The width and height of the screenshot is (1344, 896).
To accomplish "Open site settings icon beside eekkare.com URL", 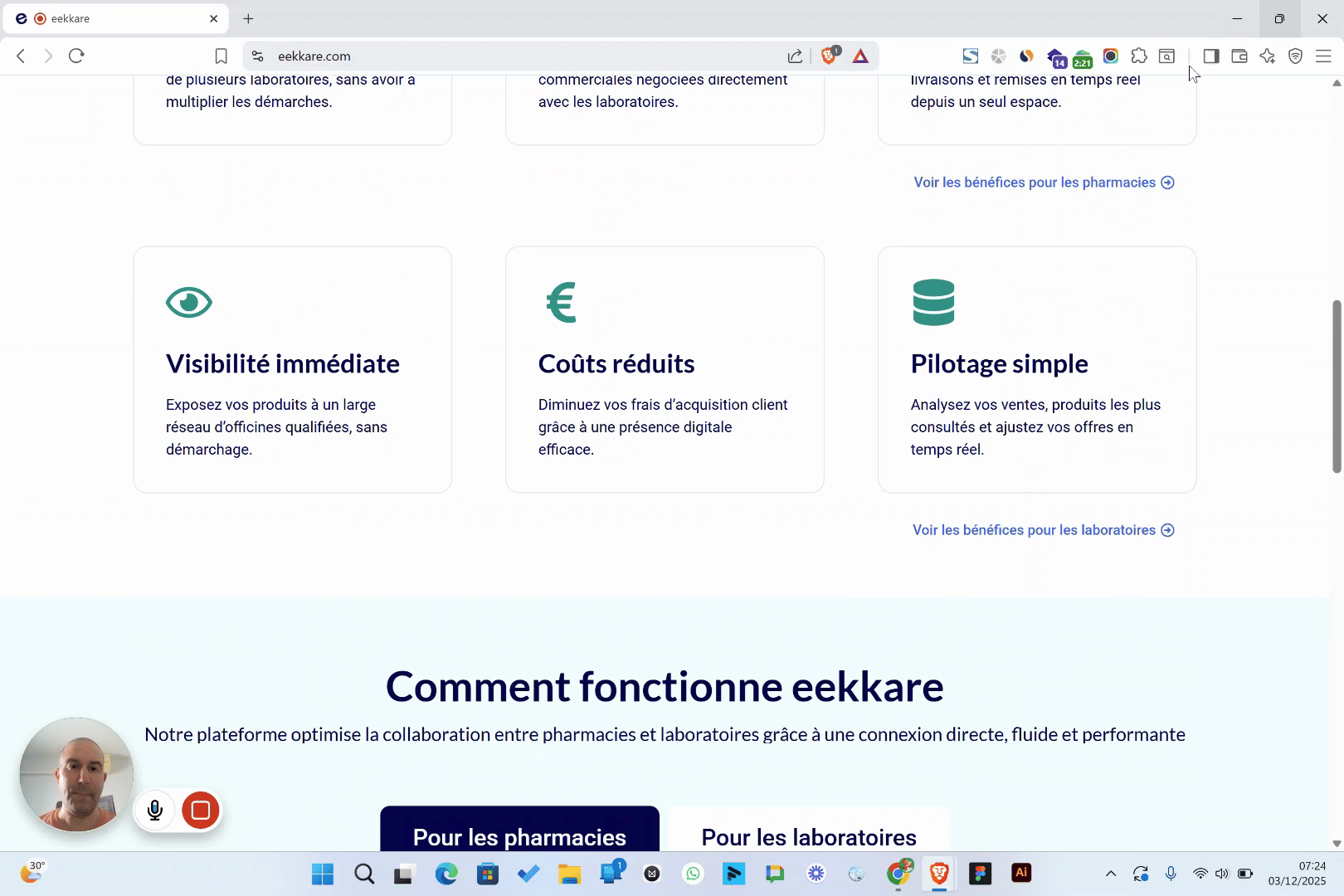I will click(x=258, y=56).
